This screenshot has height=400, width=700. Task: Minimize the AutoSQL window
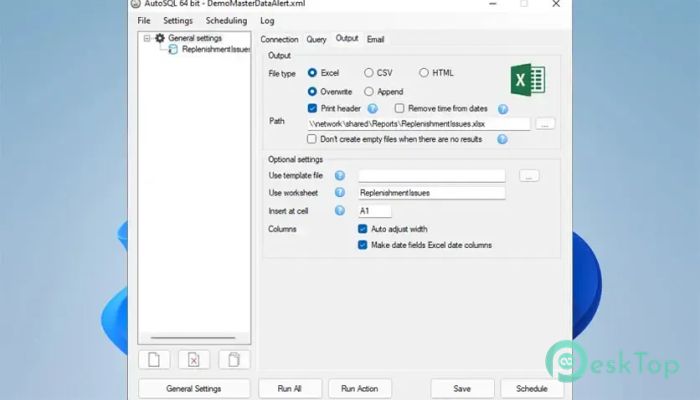point(493,4)
